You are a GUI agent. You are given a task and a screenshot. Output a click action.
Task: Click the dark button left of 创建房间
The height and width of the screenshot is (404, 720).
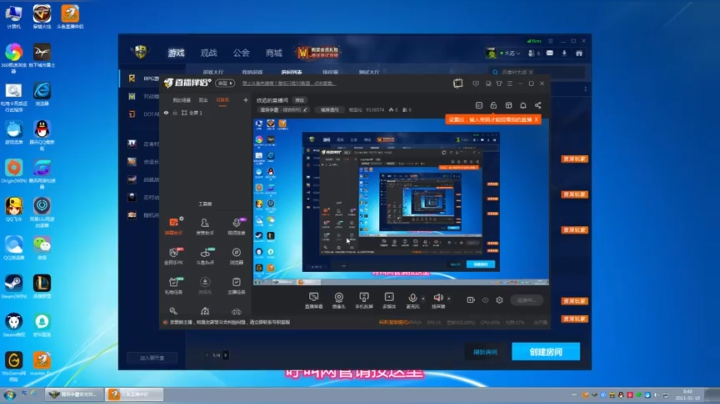(x=485, y=352)
